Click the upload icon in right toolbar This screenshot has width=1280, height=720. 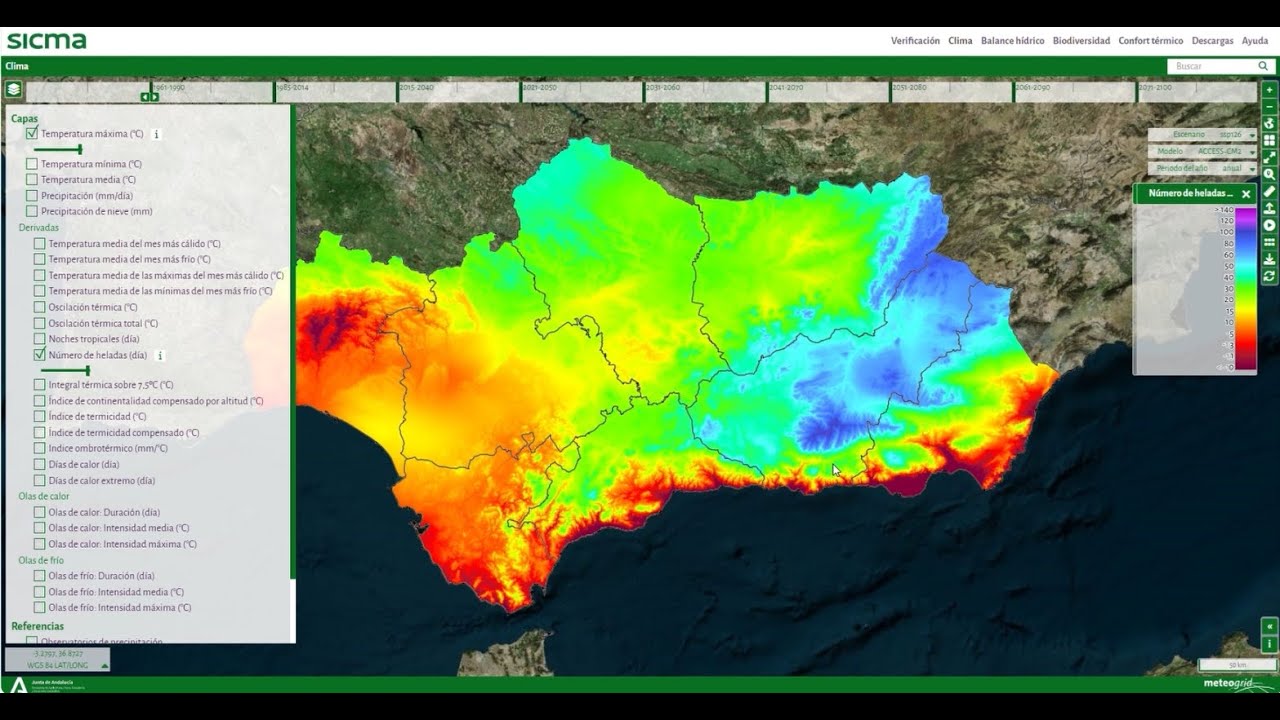[x=1270, y=208]
